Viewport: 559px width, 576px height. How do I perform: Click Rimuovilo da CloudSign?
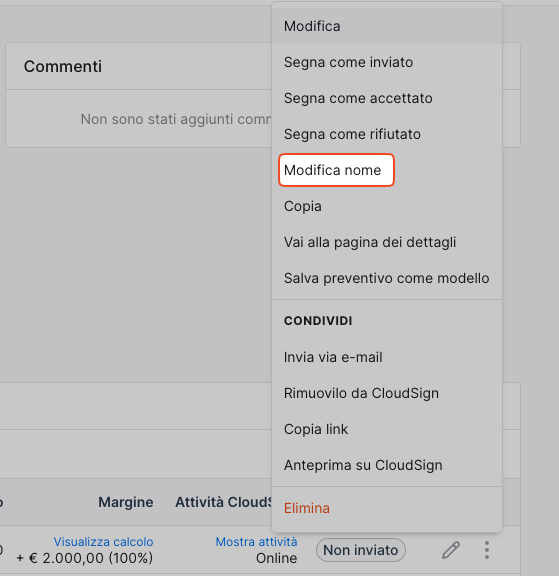[387, 393]
